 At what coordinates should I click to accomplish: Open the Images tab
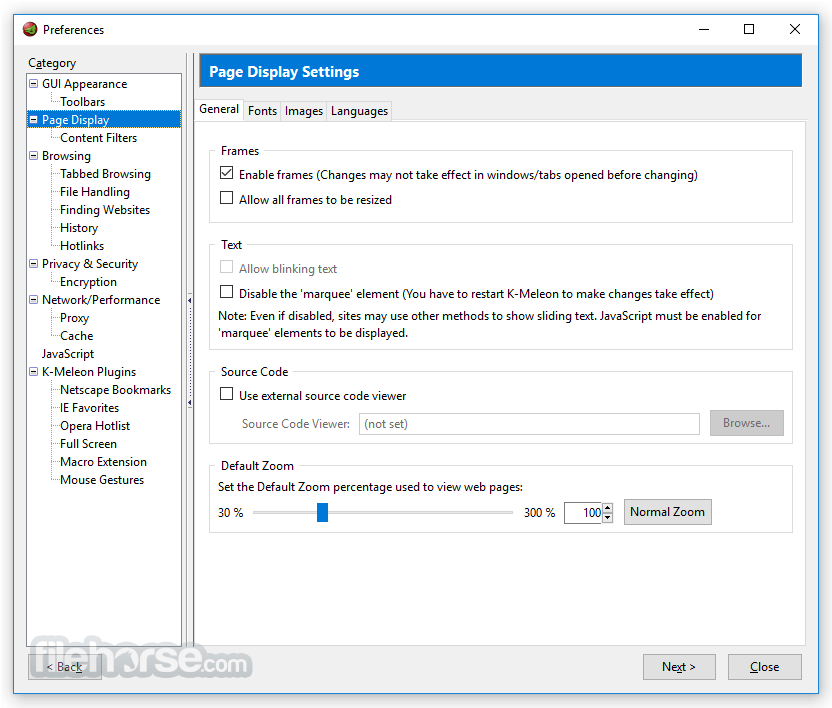pos(304,111)
